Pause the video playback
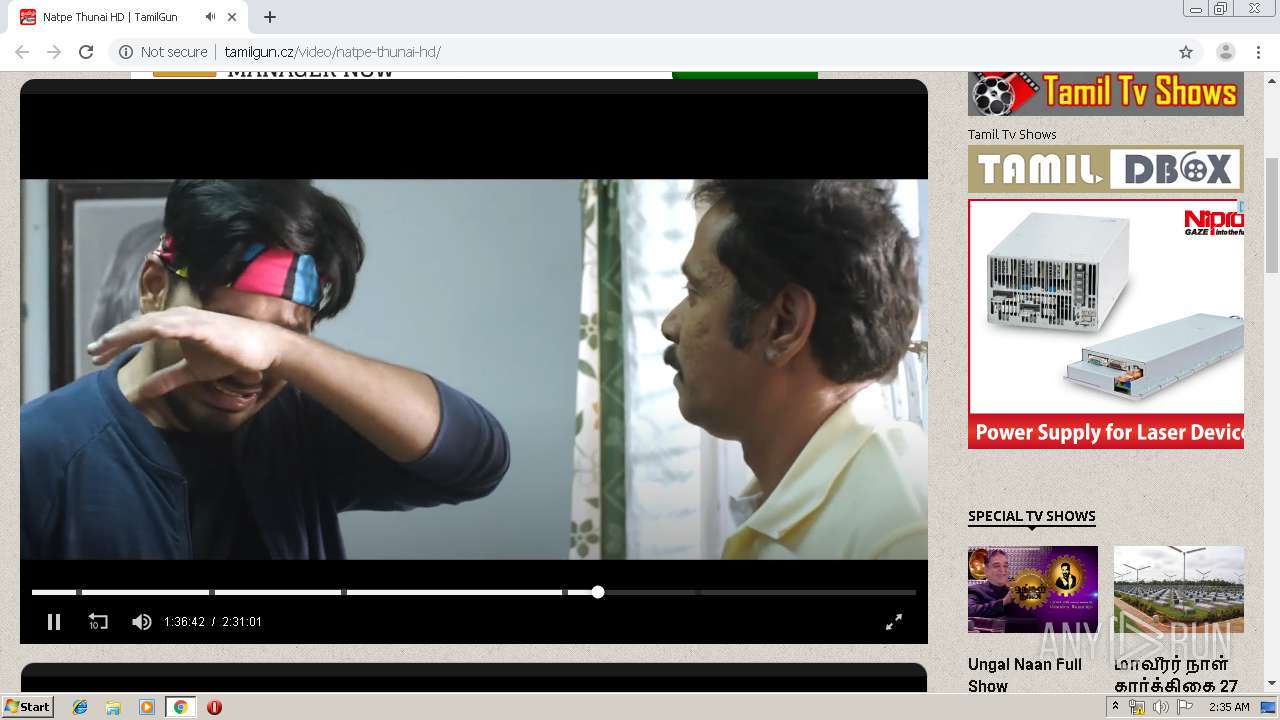This screenshot has width=1280, height=720. pyautogui.click(x=54, y=622)
